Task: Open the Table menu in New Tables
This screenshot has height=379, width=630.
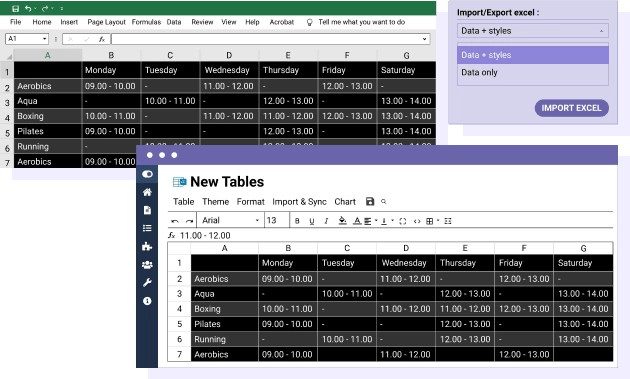Action: click(184, 202)
